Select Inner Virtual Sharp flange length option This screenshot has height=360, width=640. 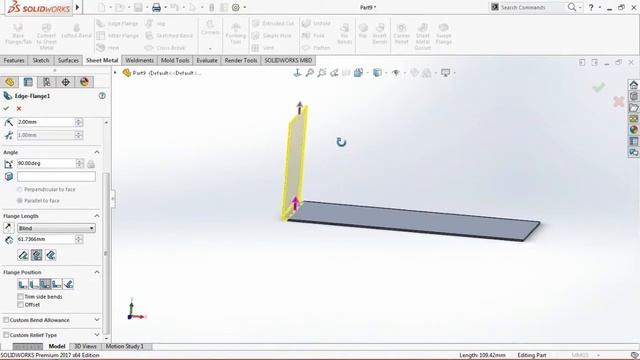click(x=37, y=255)
